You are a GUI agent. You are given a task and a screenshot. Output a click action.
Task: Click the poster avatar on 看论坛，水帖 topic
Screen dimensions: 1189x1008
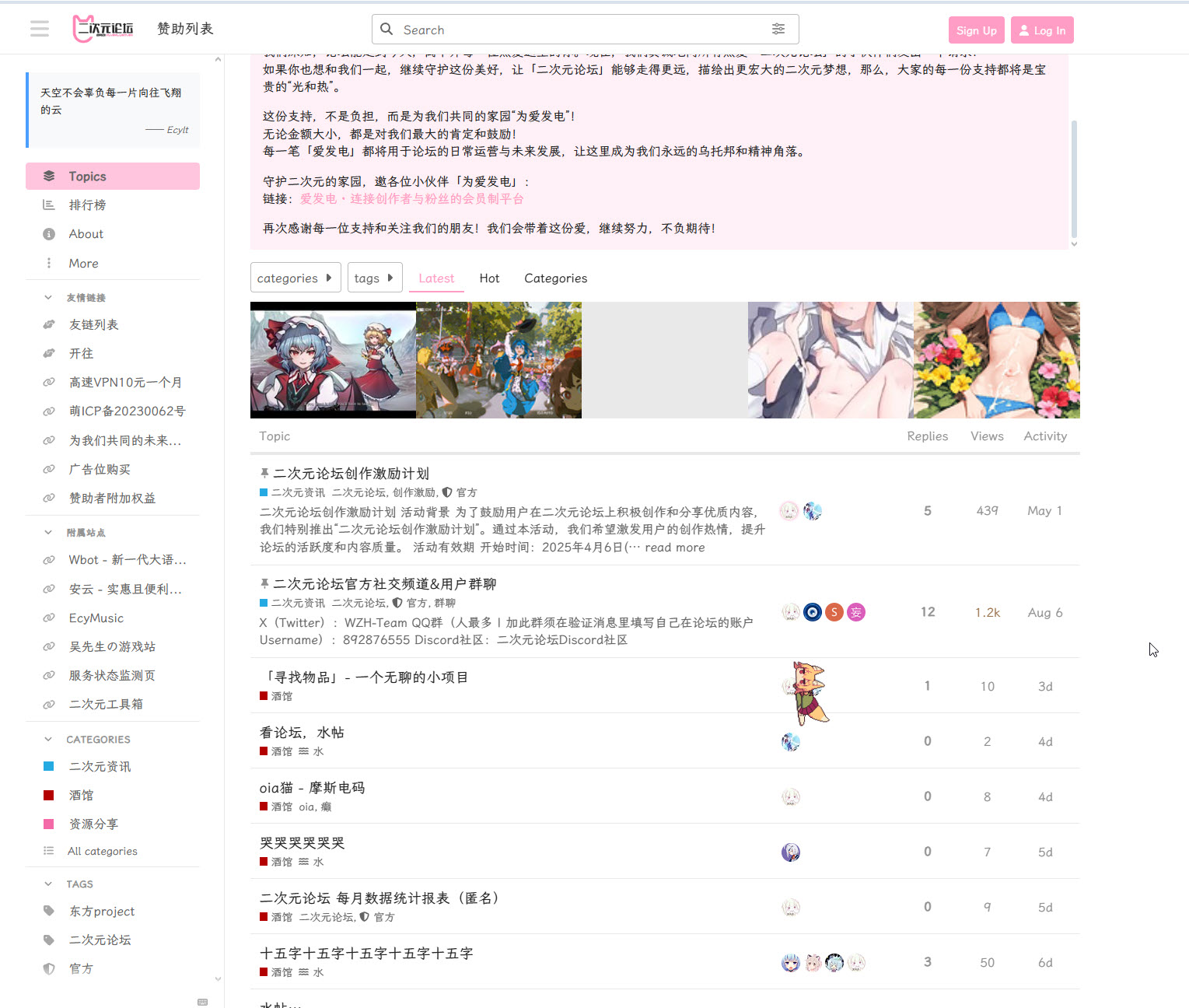tap(791, 742)
